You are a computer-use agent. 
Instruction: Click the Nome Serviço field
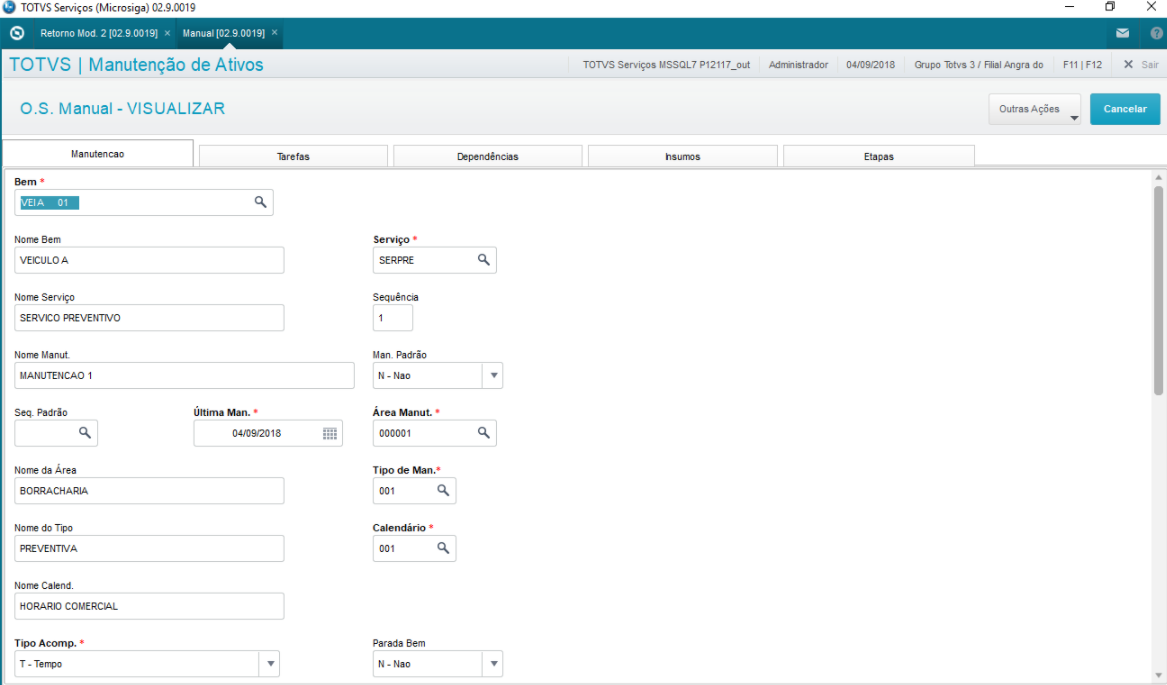coord(149,317)
